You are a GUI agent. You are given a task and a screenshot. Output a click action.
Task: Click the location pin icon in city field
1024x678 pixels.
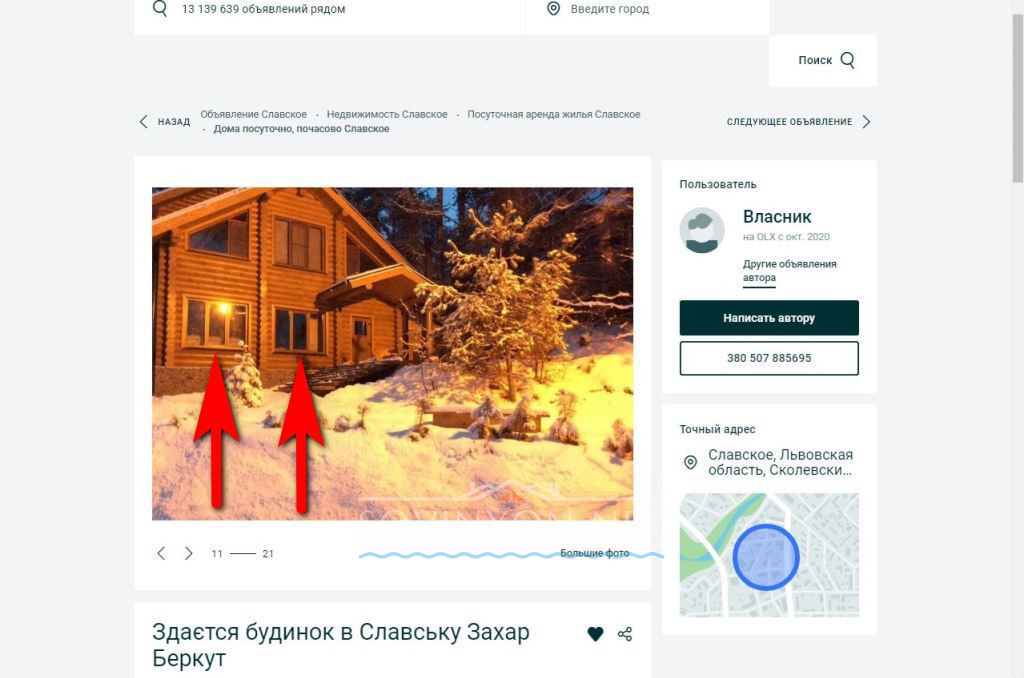click(x=553, y=9)
